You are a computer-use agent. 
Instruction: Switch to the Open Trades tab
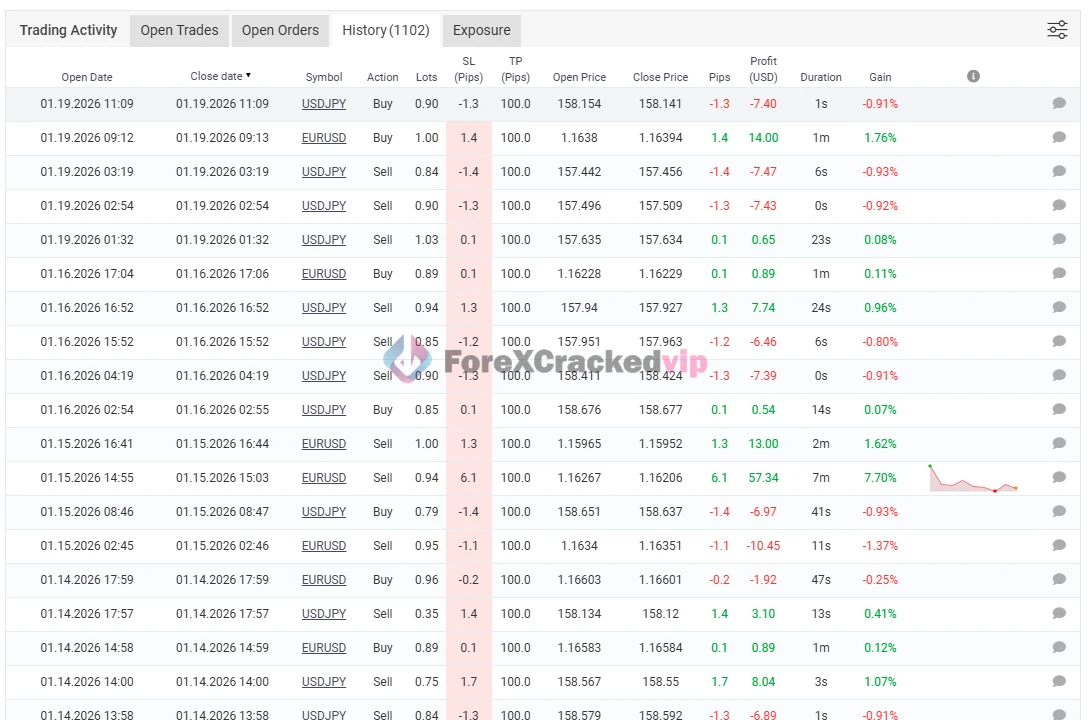click(179, 30)
